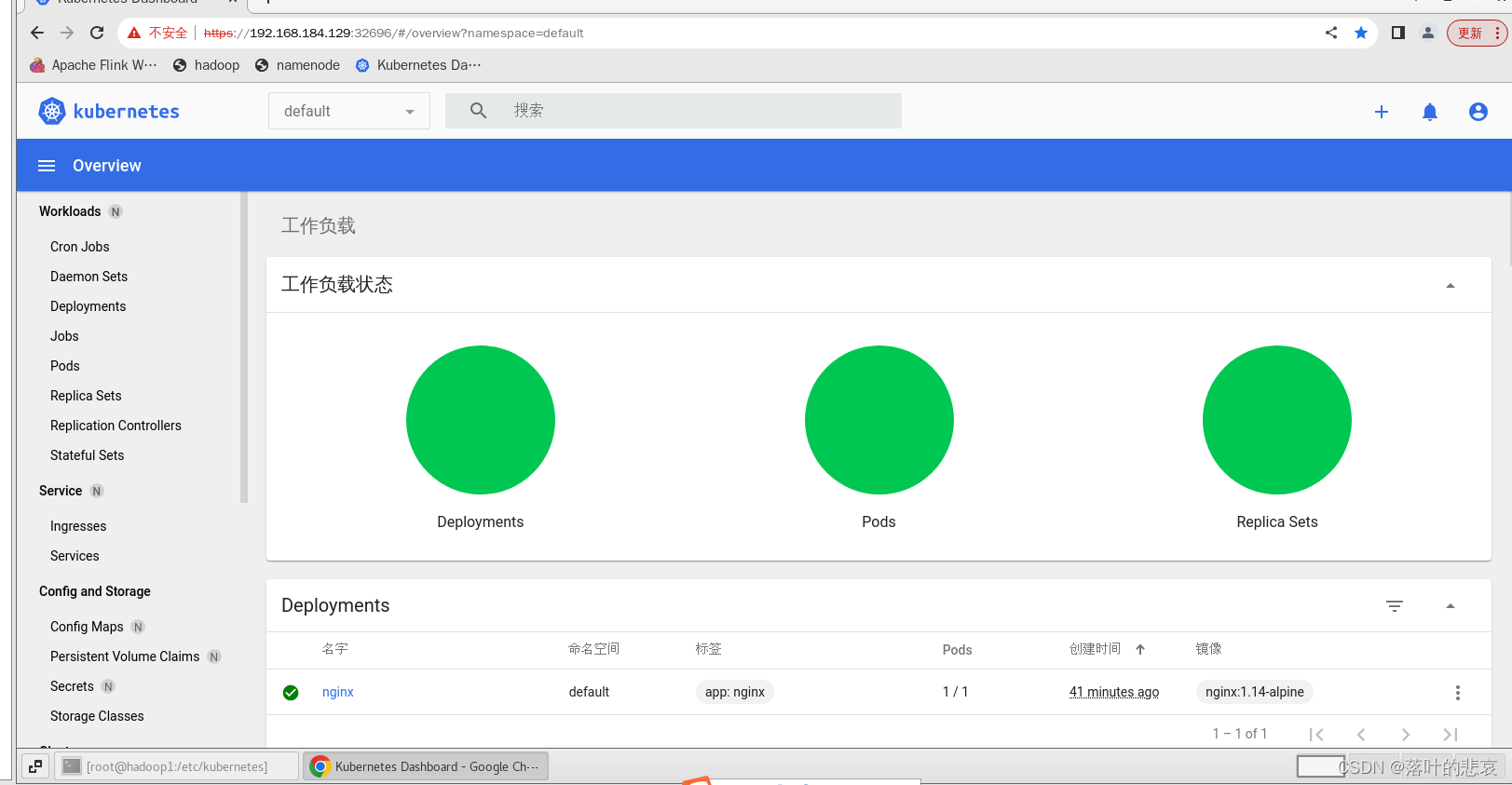Open Kubernetes Dashboard bookmark
Viewport: 1512px width, 785px height.
click(x=418, y=65)
